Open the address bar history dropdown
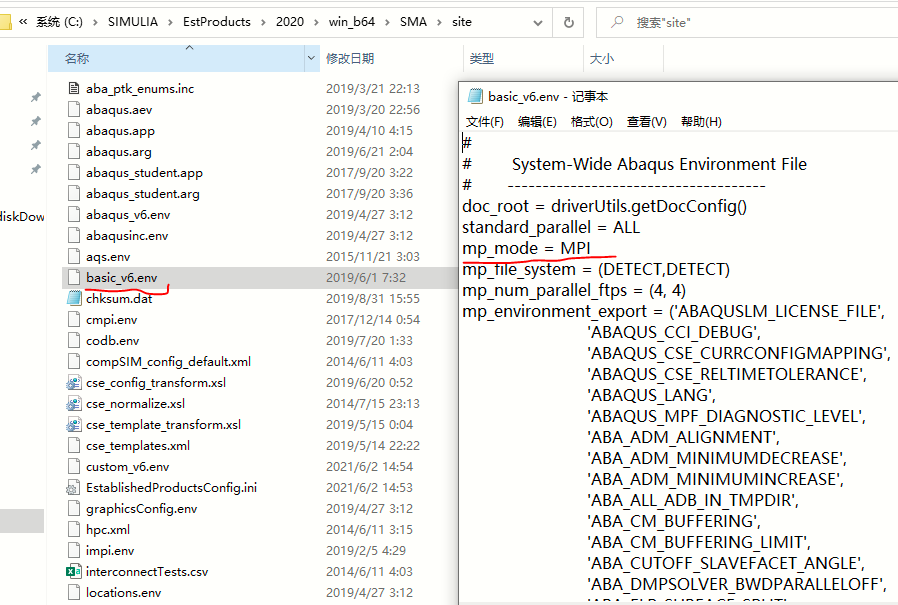This screenshot has width=898, height=605. pyautogui.click(x=536, y=21)
